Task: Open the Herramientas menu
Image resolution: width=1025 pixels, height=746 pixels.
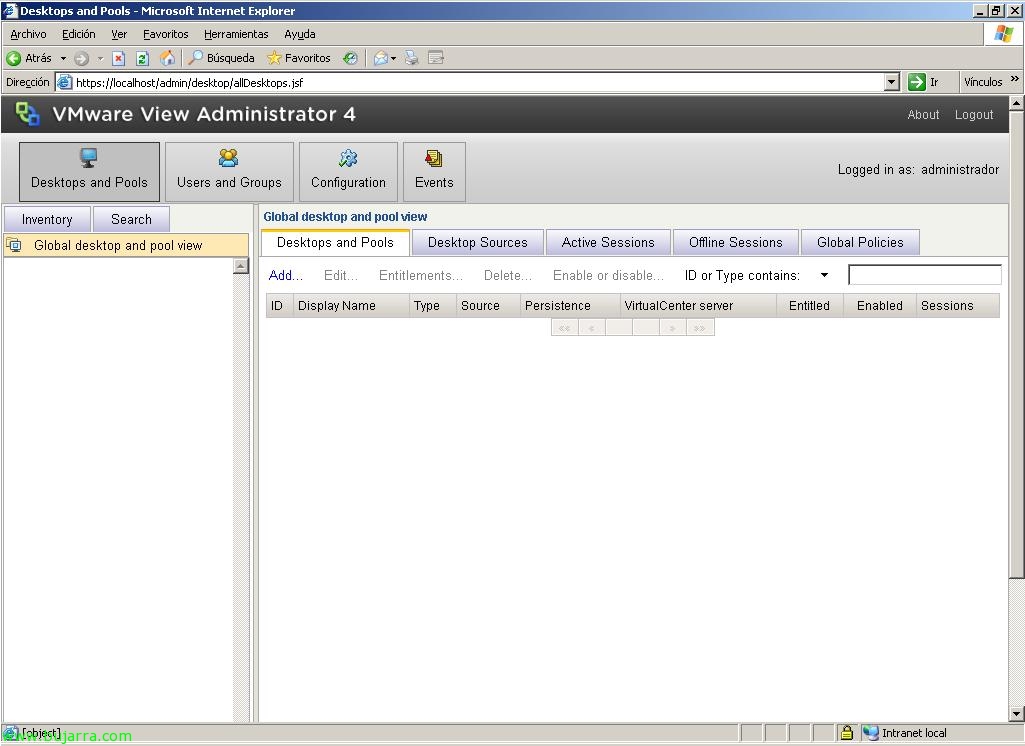Action: pos(236,34)
